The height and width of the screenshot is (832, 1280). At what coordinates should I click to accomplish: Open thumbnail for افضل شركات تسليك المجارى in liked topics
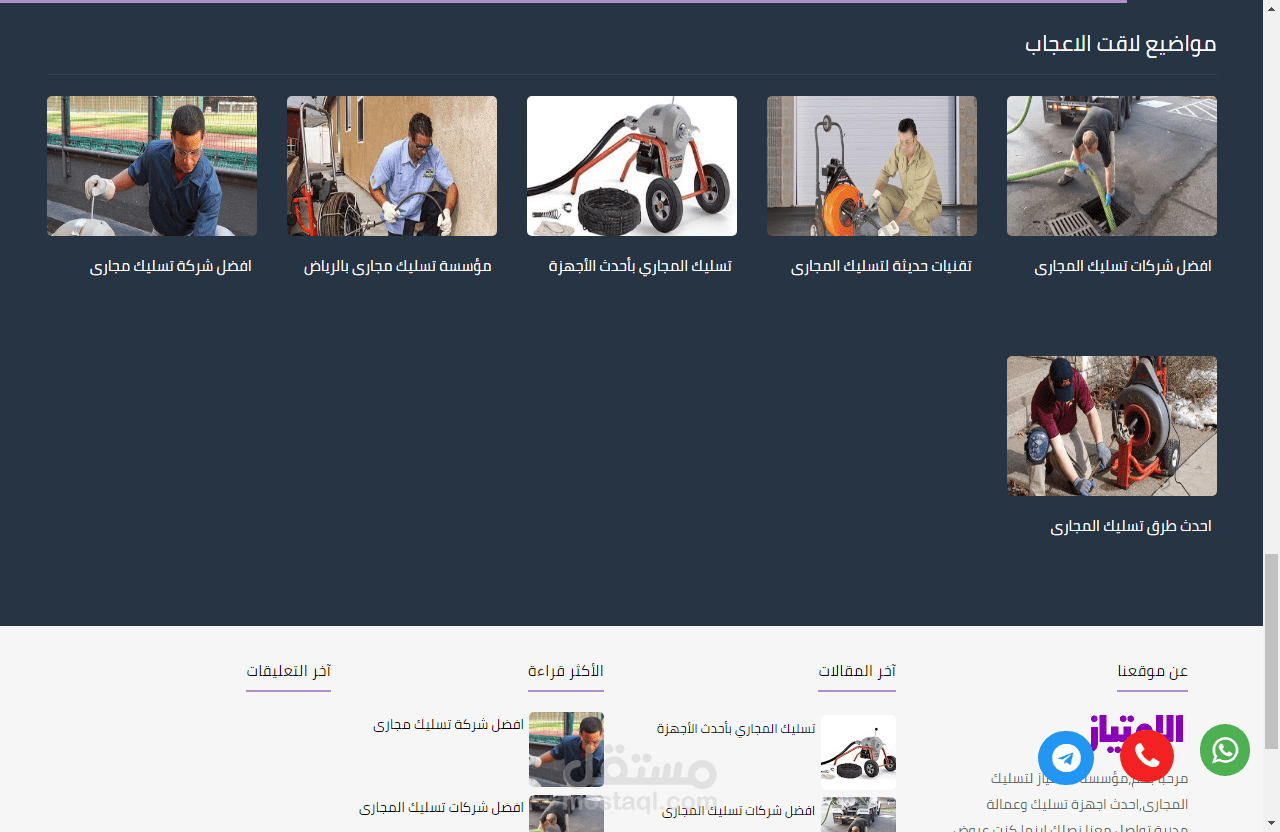[x=1112, y=166]
